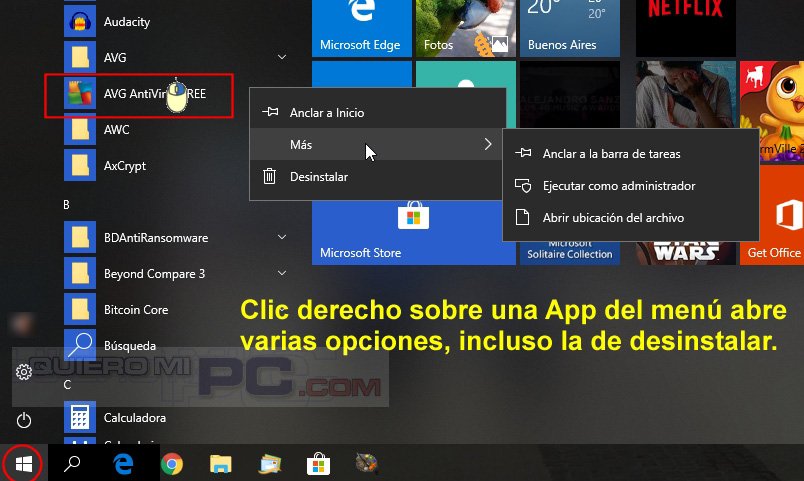Open File Explorer from the taskbar
This screenshot has width=804, height=481.
tap(220, 464)
